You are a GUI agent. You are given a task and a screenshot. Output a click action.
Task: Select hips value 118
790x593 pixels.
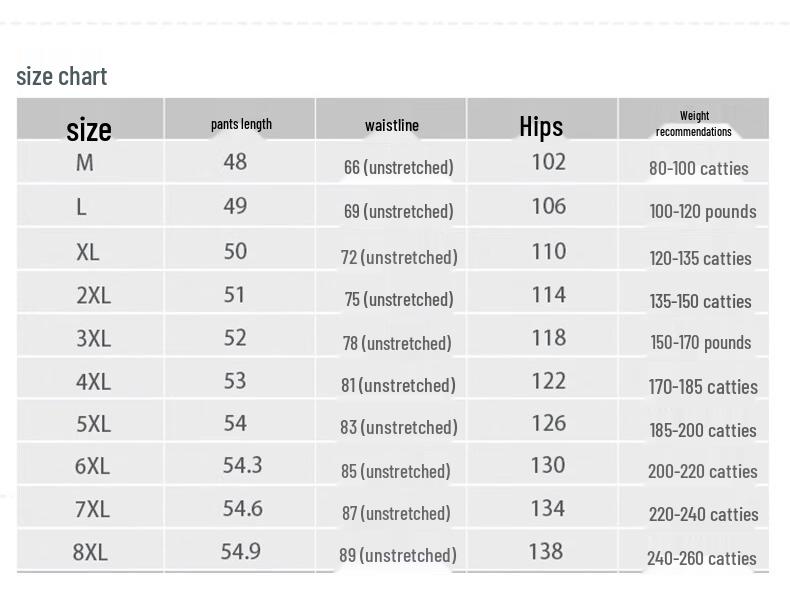[x=549, y=338]
